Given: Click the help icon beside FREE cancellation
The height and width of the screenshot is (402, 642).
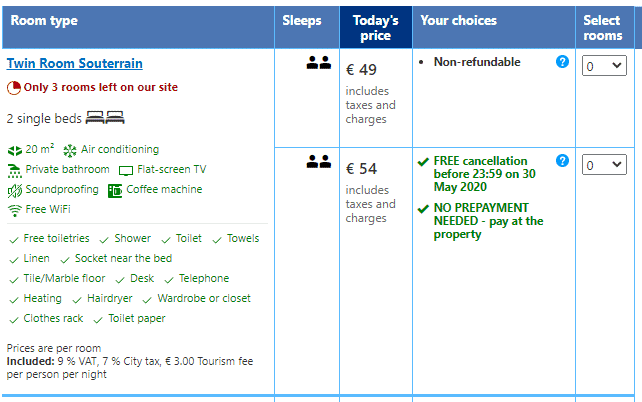Looking at the screenshot, I should tap(562, 161).
